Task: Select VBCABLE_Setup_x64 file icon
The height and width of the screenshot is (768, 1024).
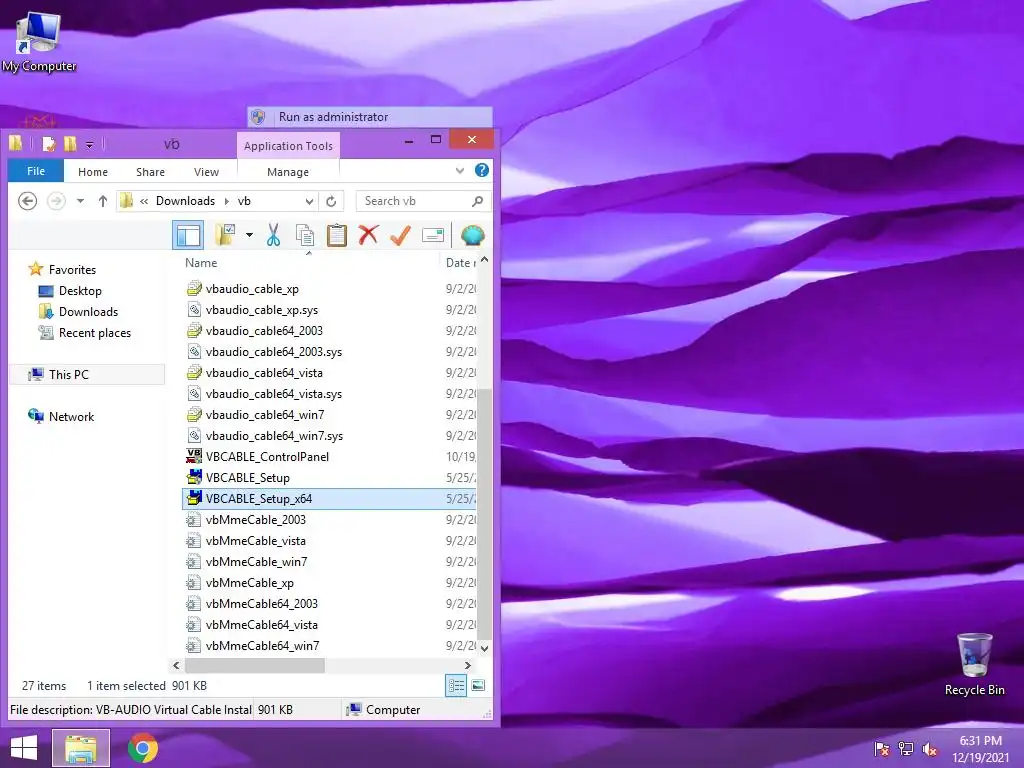Action: [194, 498]
